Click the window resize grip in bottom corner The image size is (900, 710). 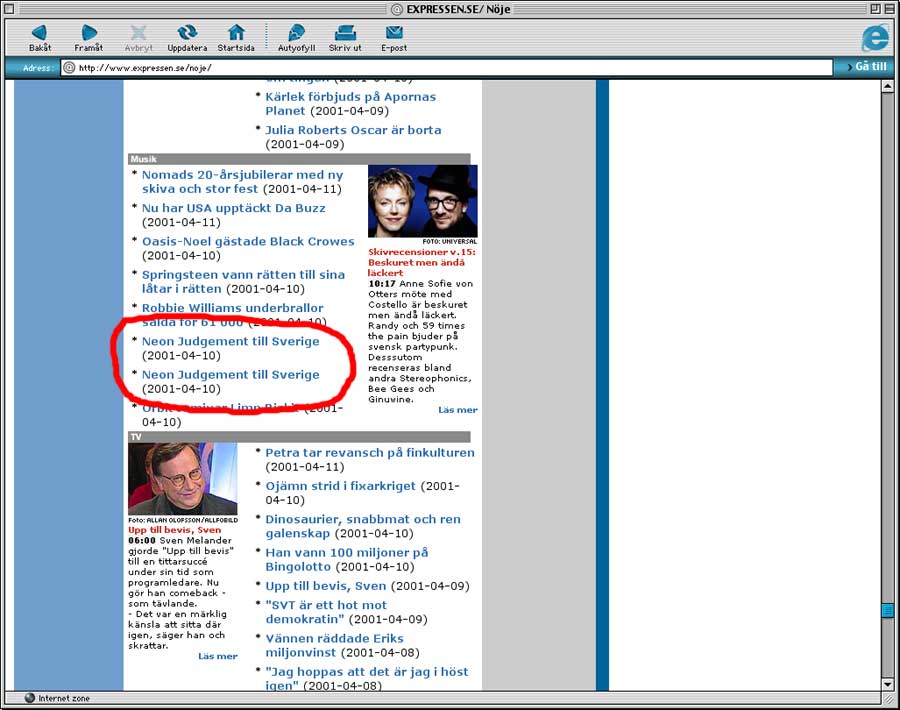(x=889, y=699)
